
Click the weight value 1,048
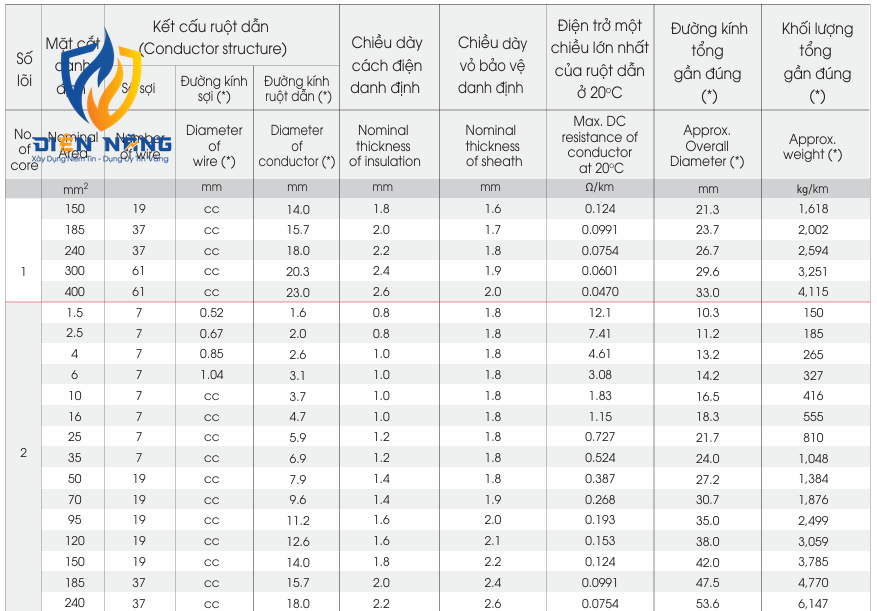pos(813,458)
